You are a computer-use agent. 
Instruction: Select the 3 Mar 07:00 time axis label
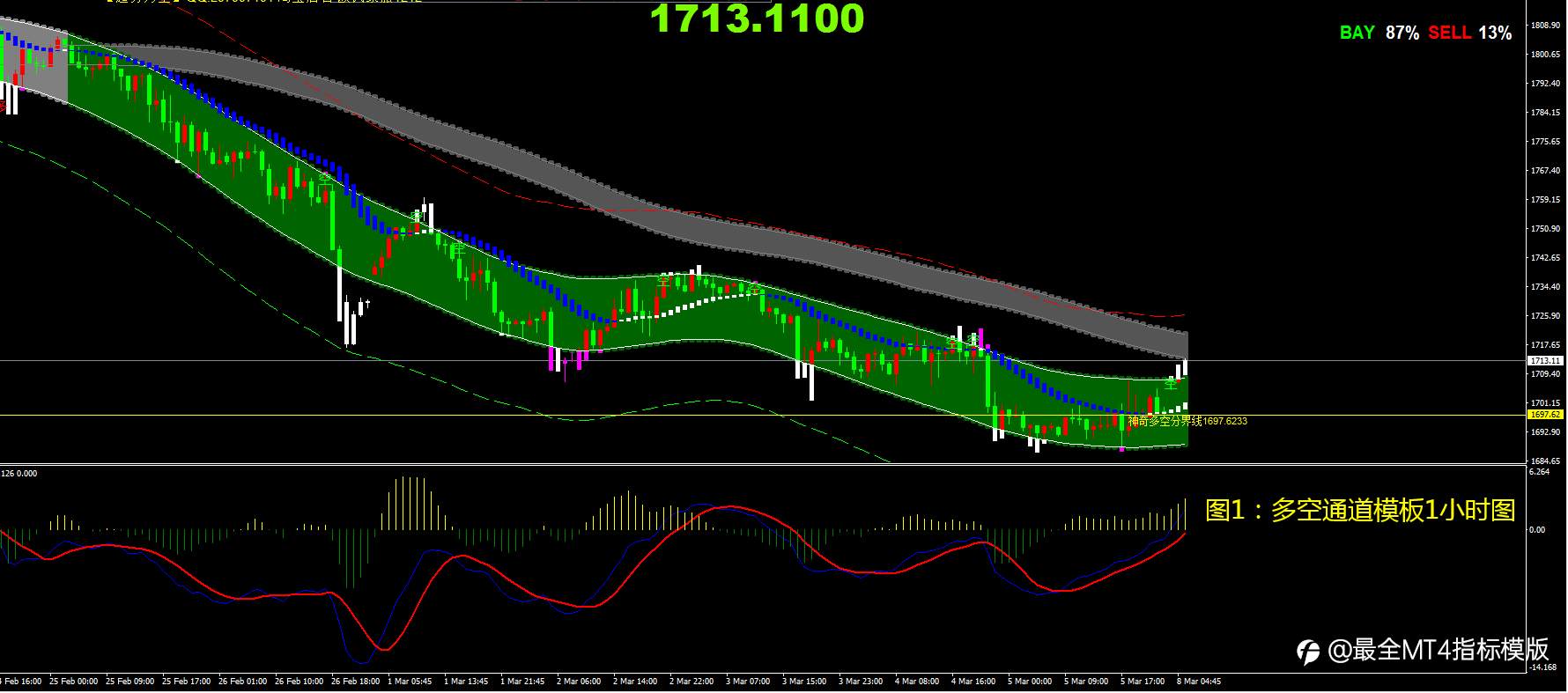[748, 682]
